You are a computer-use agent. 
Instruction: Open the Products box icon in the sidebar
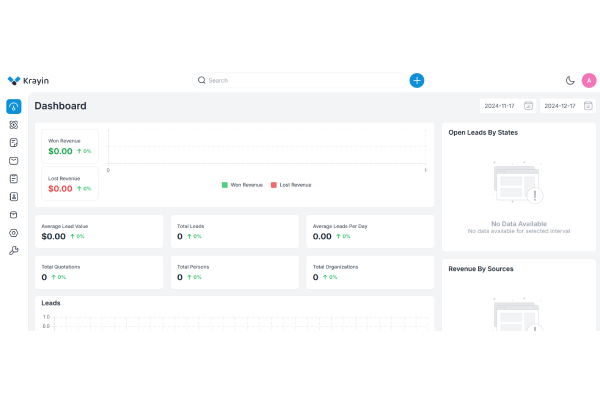pyautogui.click(x=14, y=214)
